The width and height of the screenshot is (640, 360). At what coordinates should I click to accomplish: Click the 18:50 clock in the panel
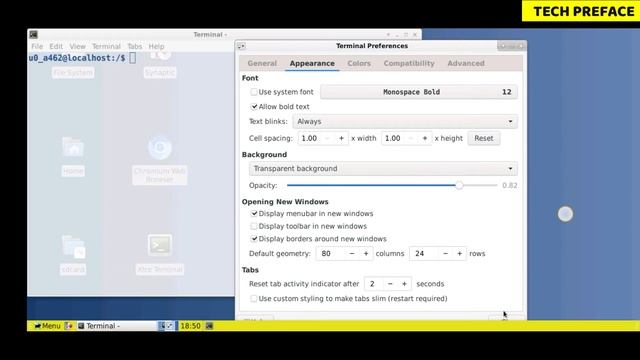[x=190, y=326]
